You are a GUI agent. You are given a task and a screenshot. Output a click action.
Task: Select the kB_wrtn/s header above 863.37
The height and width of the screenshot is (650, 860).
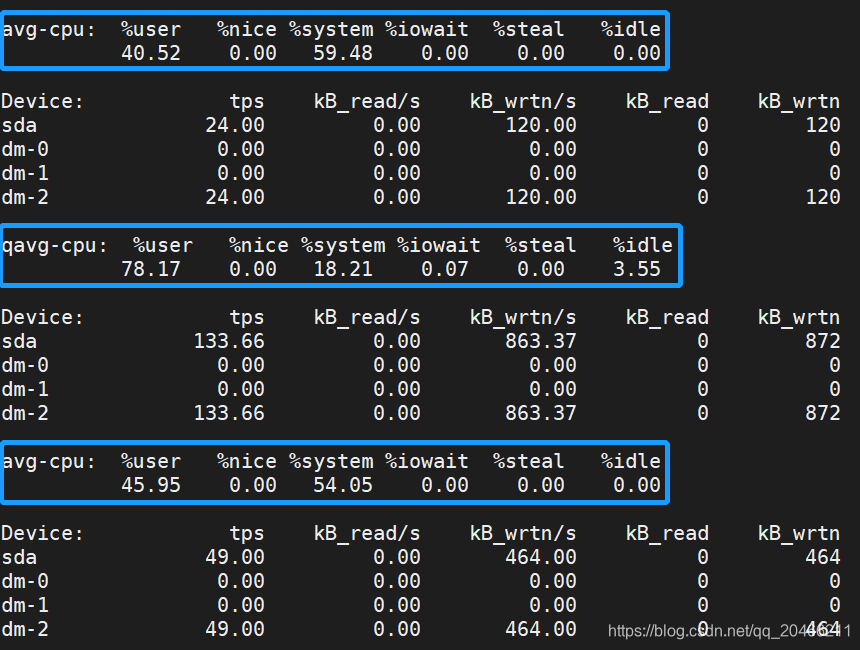click(x=523, y=319)
